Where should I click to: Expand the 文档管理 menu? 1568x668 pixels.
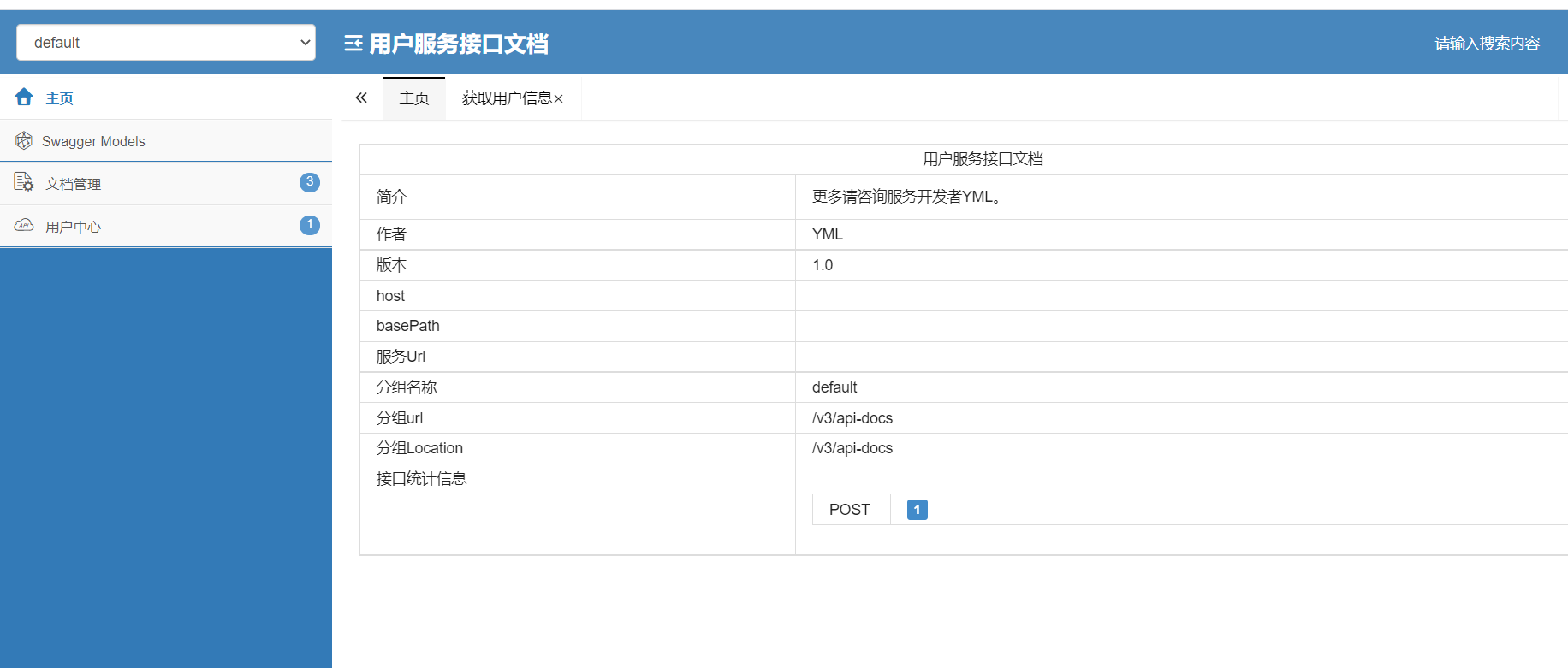(x=166, y=183)
